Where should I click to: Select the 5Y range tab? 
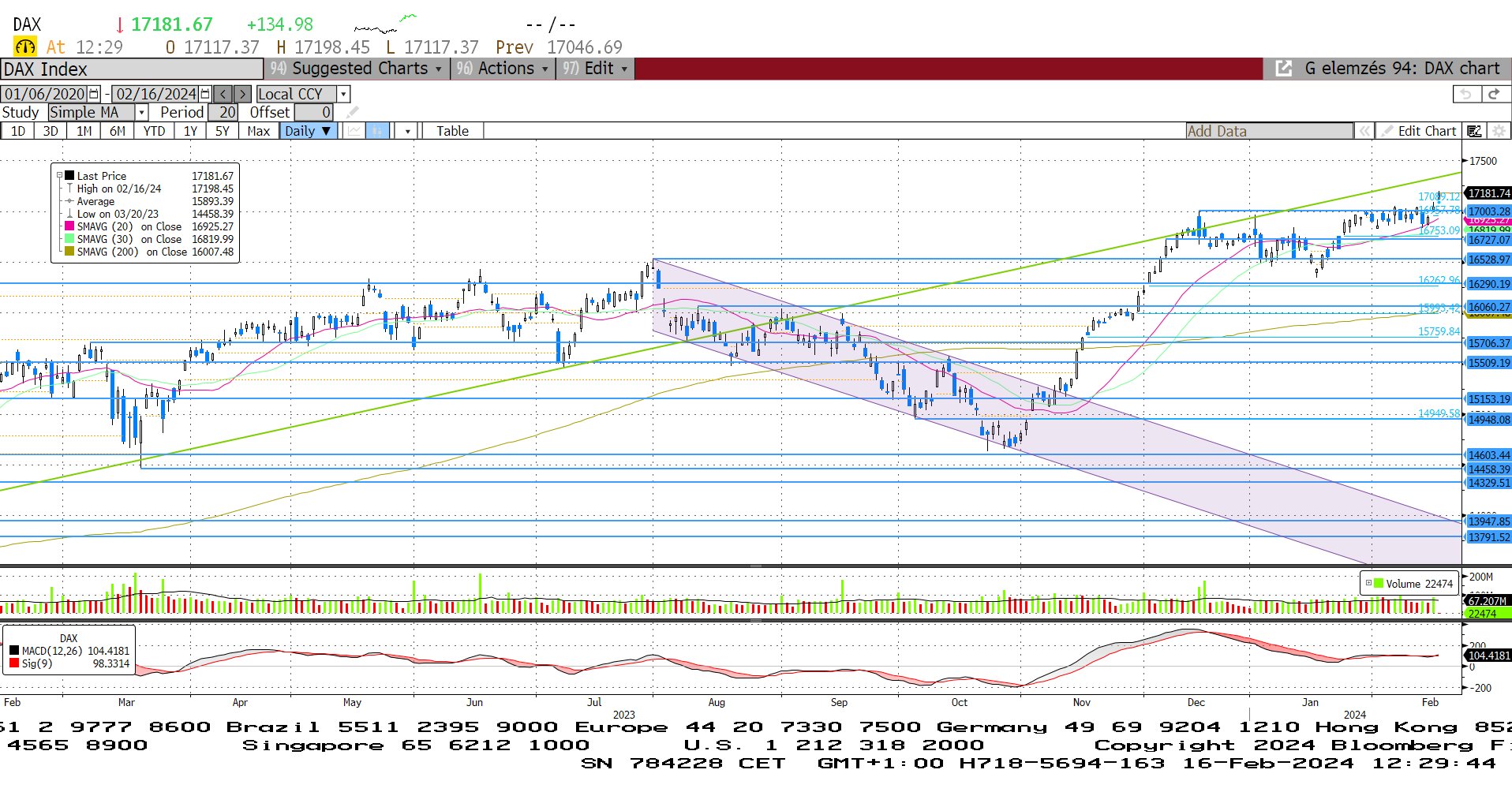pyautogui.click(x=223, y=131)
